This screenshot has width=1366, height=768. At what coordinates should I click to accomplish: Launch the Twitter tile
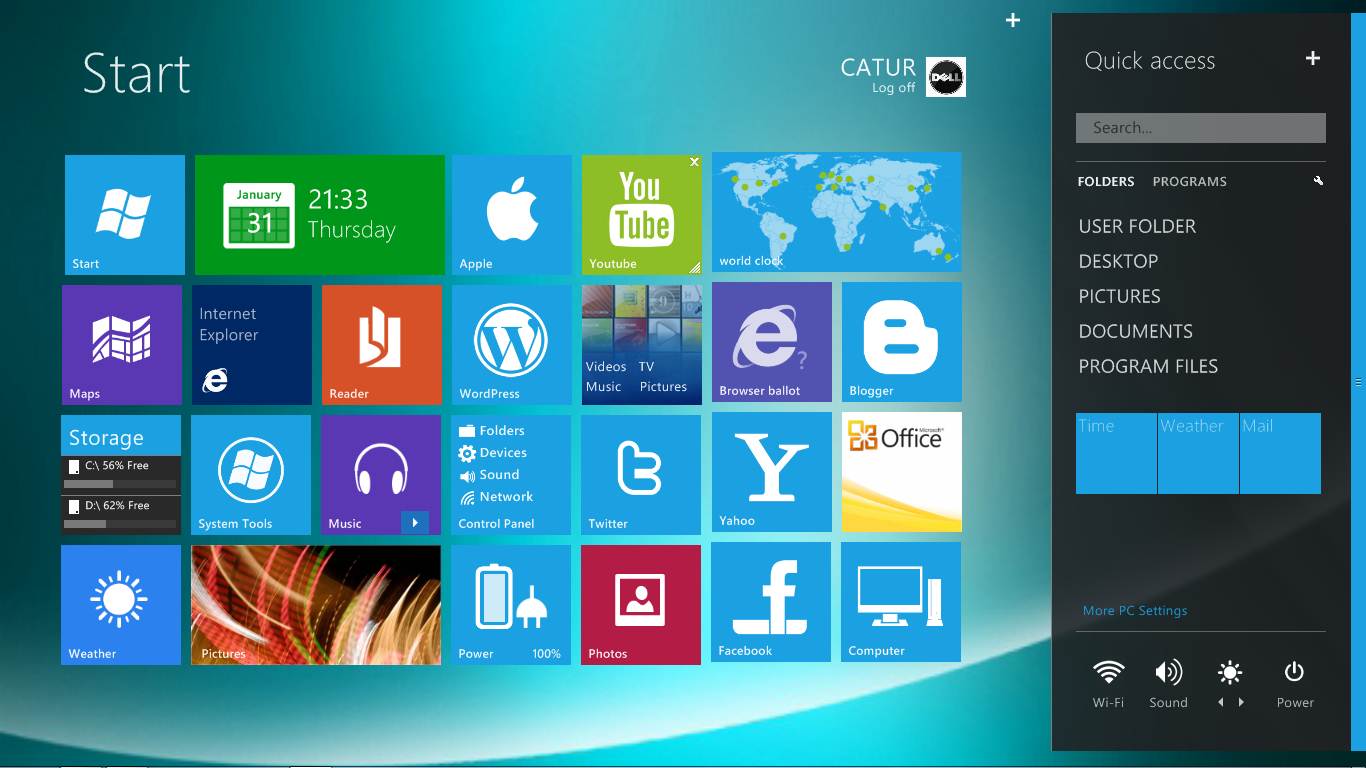(641, 475)
